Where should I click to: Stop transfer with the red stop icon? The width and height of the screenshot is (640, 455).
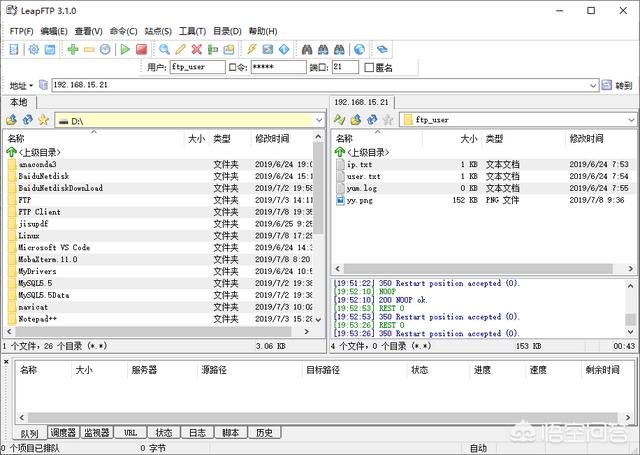(x=141, y=49)
